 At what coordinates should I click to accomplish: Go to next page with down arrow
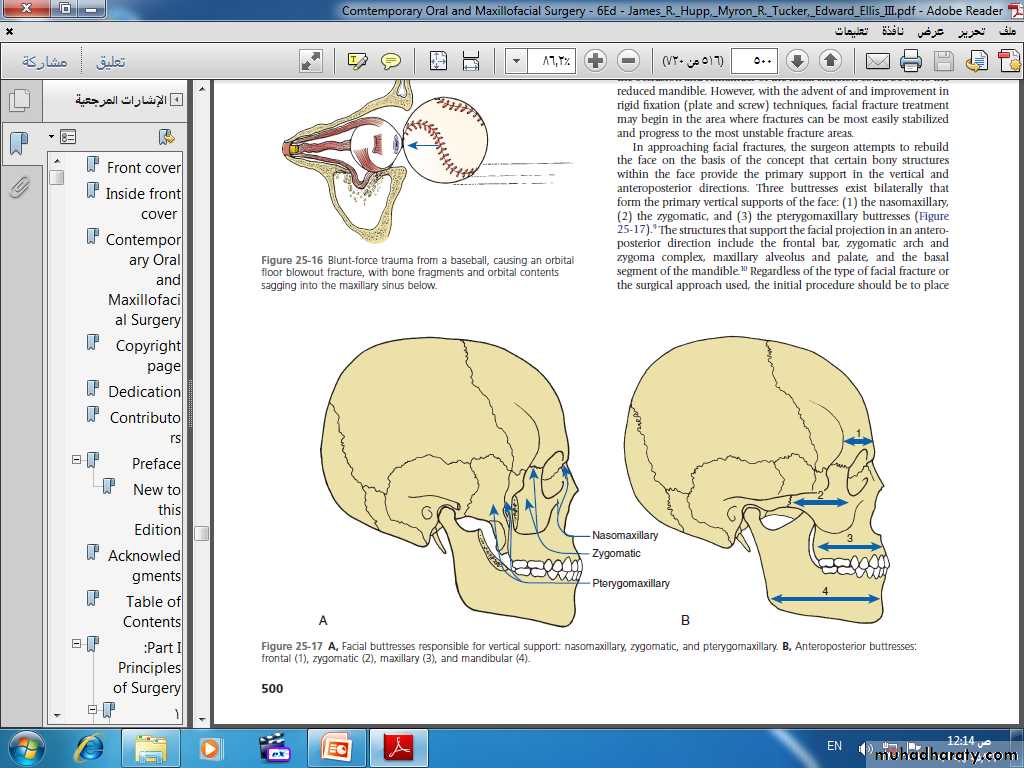point(797,61)
